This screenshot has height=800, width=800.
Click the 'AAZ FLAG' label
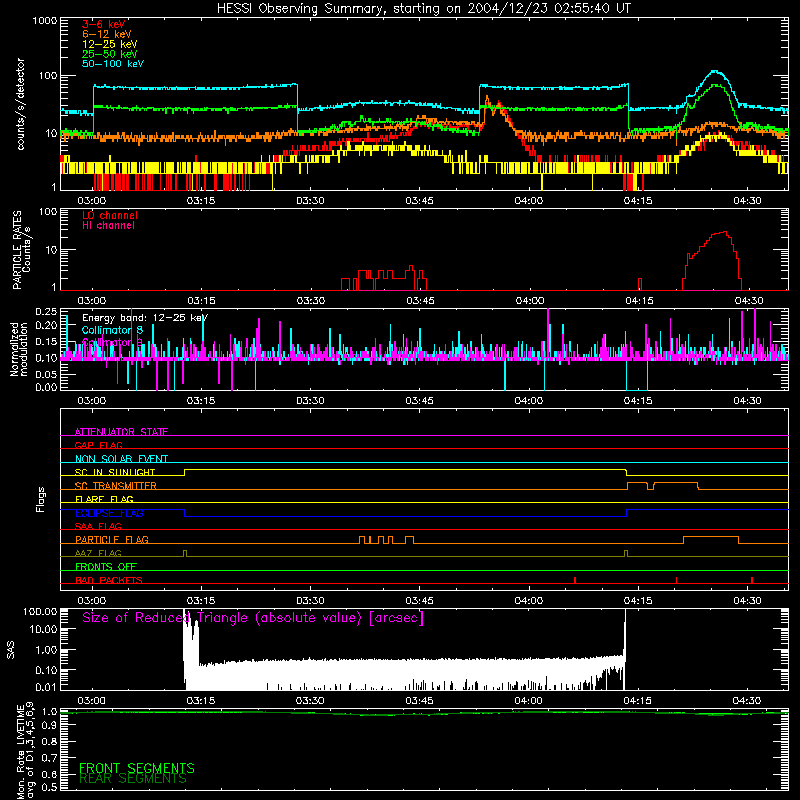[98, 553]
